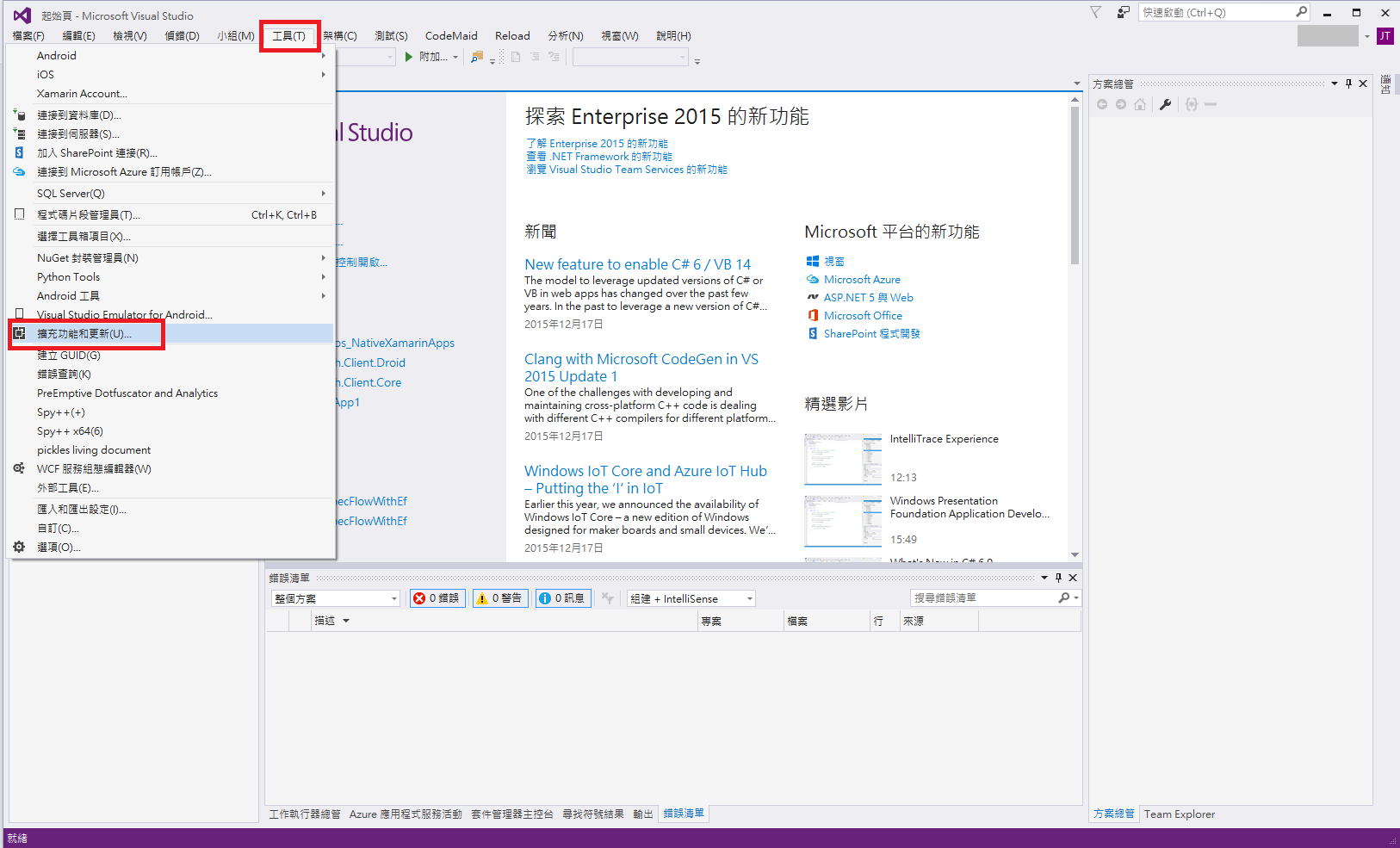Pin the 錯誤清單 panel with pushpin icon
1400x848 pixels.
coord(1058,578)
